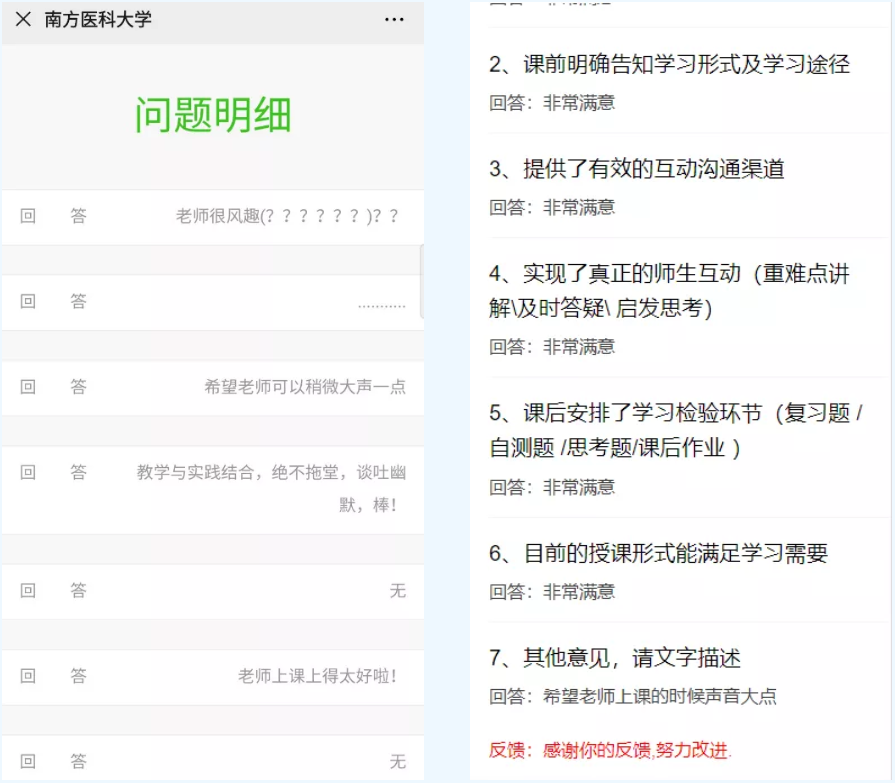Select question 3 提供了有效的互动沟通渠道
The height and width of the screenshot is (783, 895).
637,169
